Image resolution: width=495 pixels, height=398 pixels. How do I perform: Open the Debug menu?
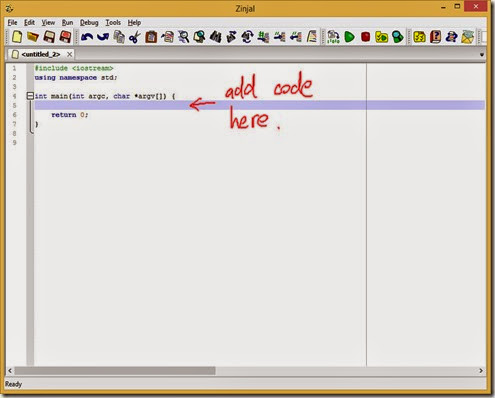pyautogui.click(x=89, y=22)
